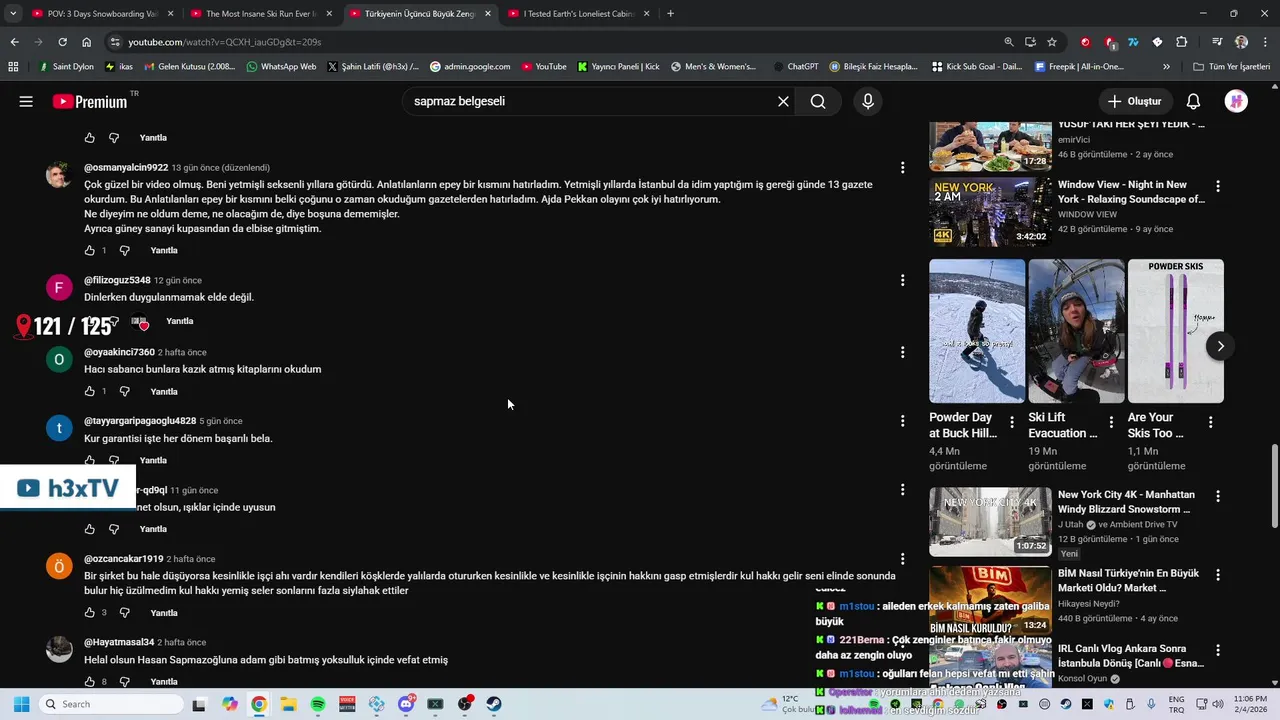Like the comment by @oyaakinci7360

point(90,391)
